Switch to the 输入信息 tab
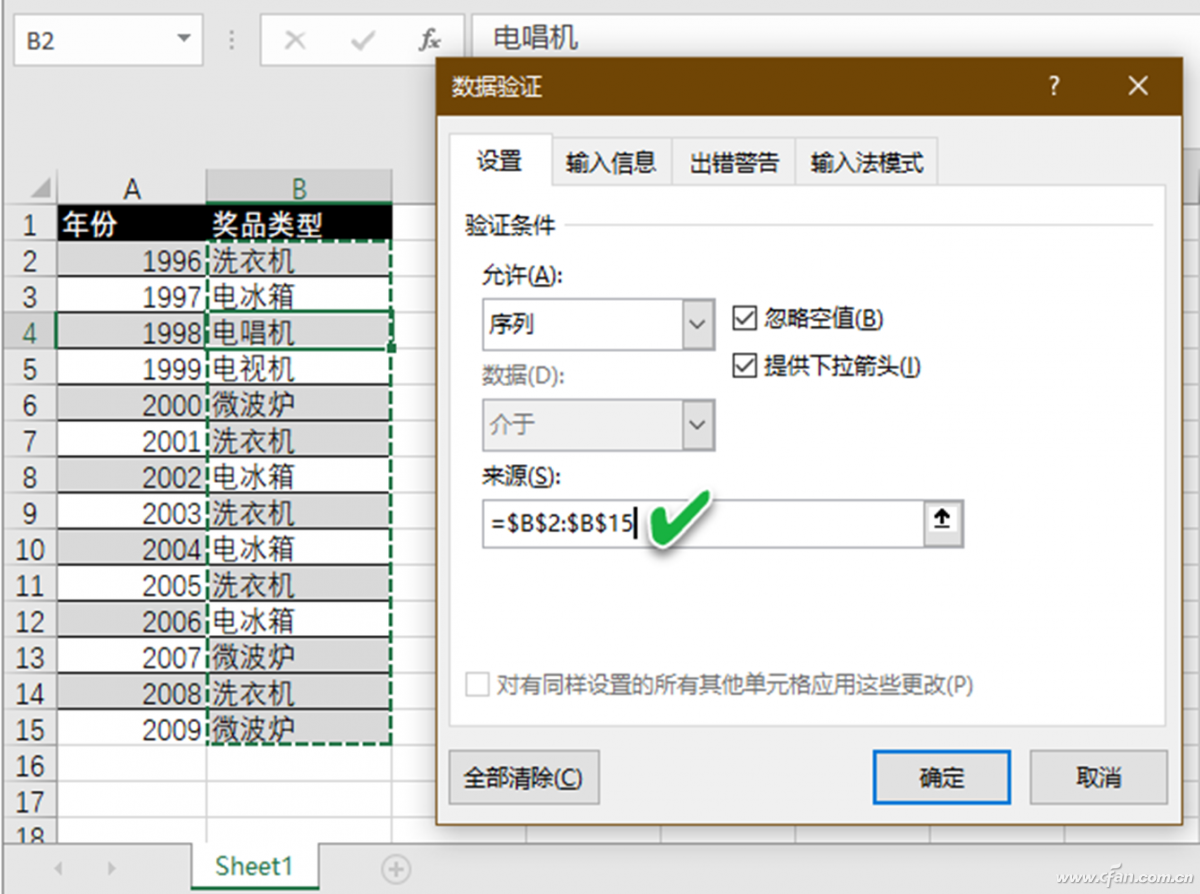Image resolution: width=1200 pixels, height=894 pixels. click(x=611, y=161)
